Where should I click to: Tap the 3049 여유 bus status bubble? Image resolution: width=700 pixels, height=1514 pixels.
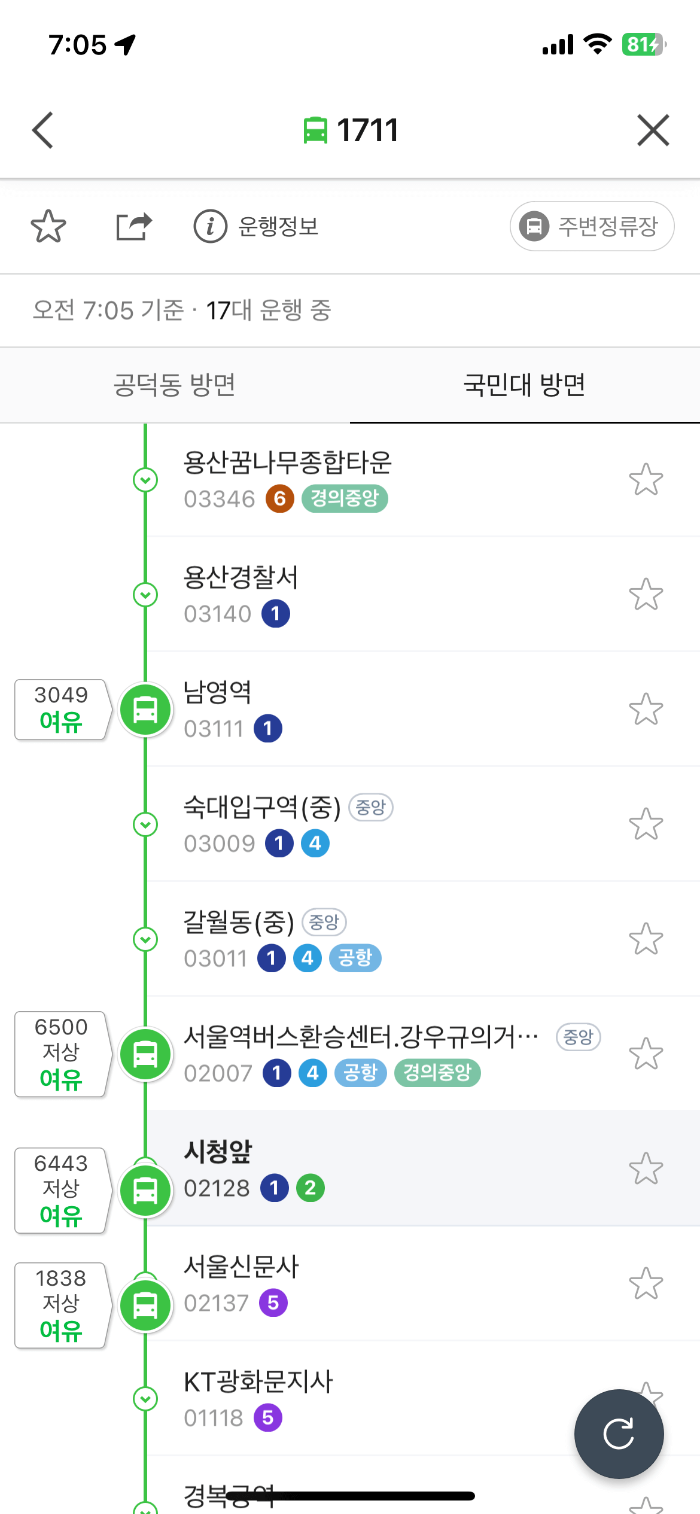(58, 710)
